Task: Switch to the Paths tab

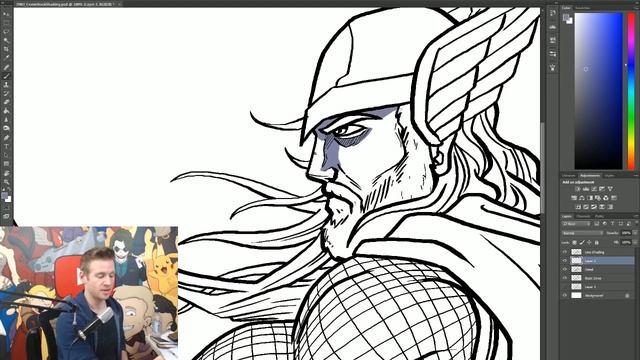Action: click(599, 216)
